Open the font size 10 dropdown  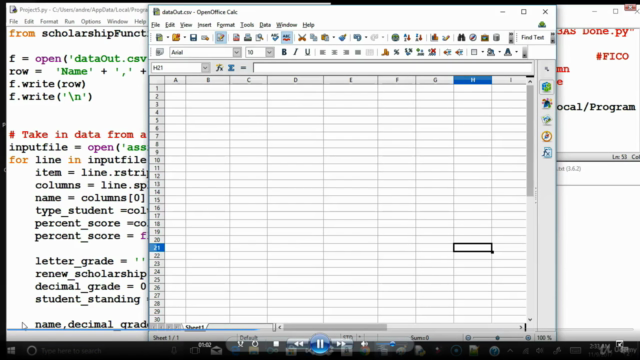click(x=269, y=52)
